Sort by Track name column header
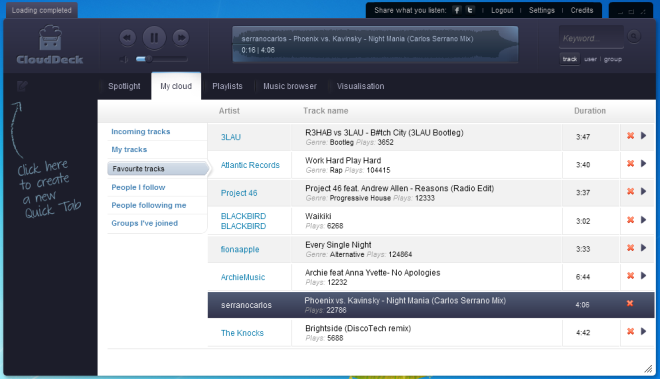Image resolution: width=660 pixels, height=379 pixels. (x=325, y=111)
